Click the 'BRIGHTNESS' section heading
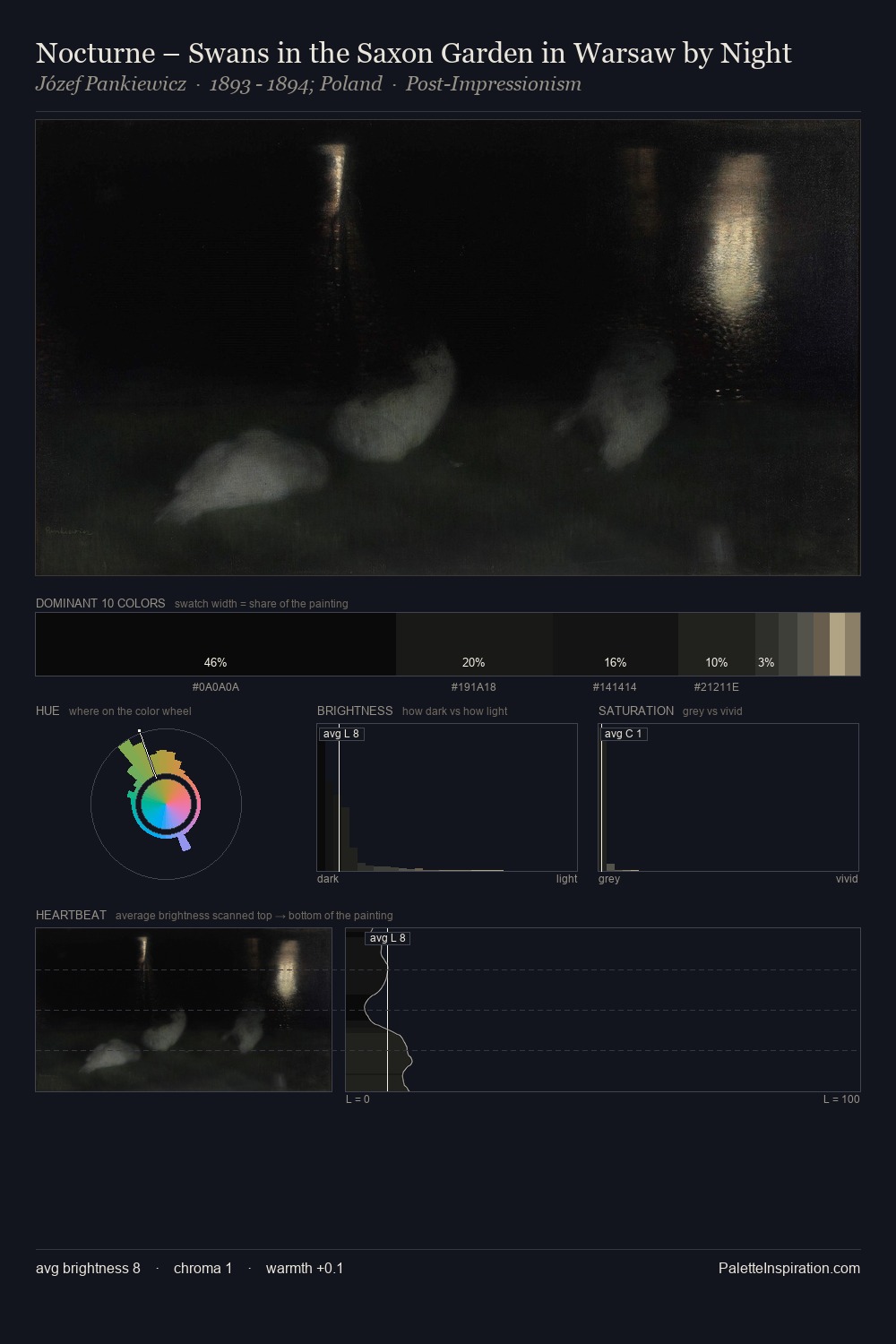Screen dimensions: 896x1344 tap(355, 711)
